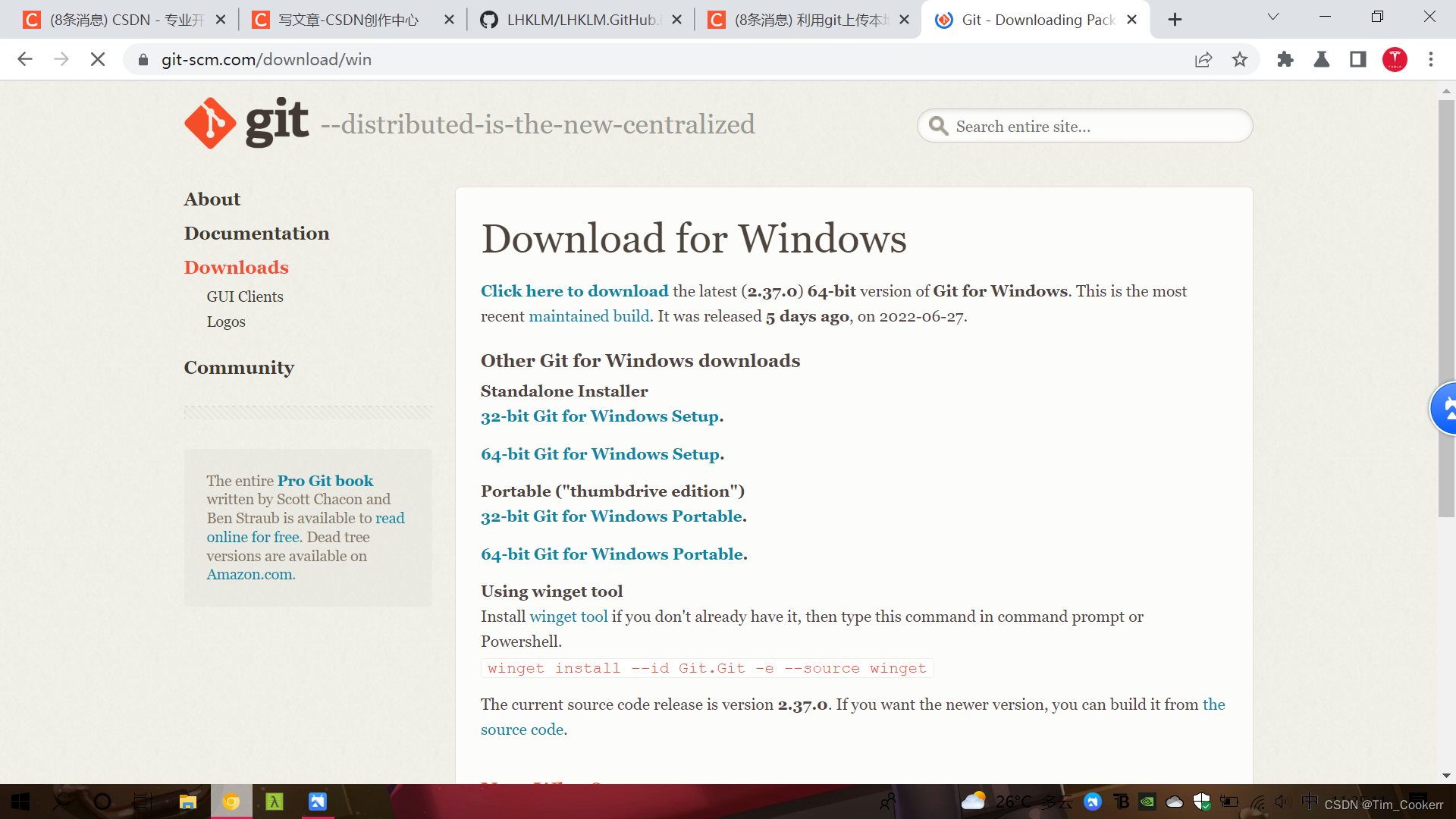Open a new browser tab
This screenshot has height=819, width=1456.
(x=1175, y=20)
